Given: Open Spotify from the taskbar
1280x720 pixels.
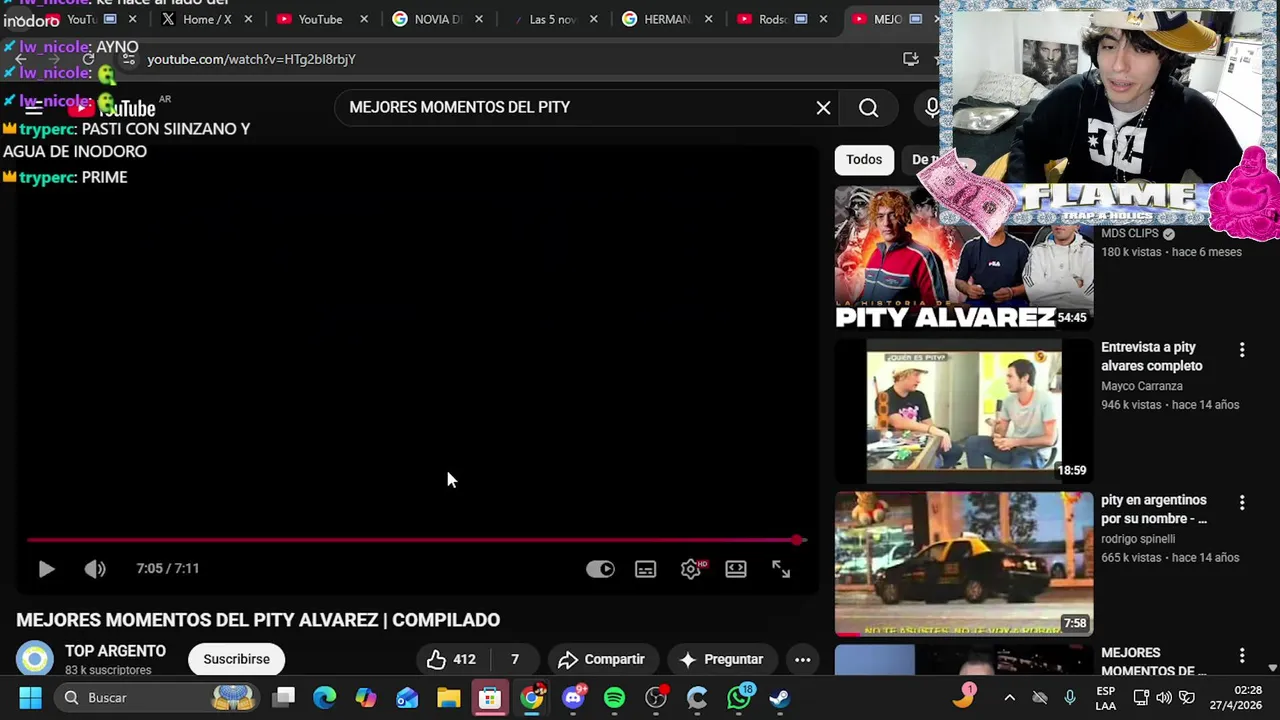Looking at the screenshot, I should pyautogui.click(x=614, y=698).
